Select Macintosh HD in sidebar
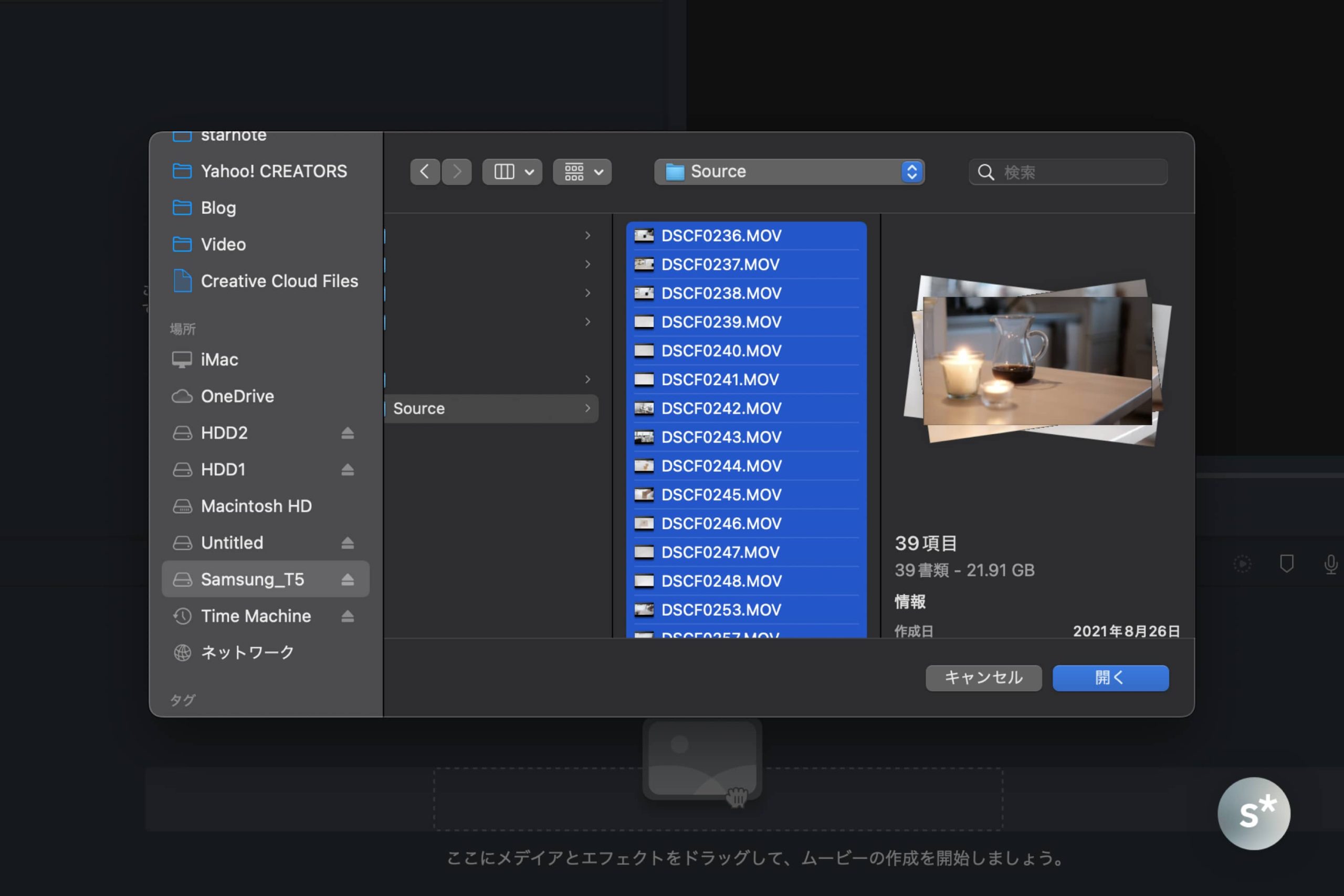Viewport: 1344px width, 896px height. pyautogui.click(x=256, y=507)
